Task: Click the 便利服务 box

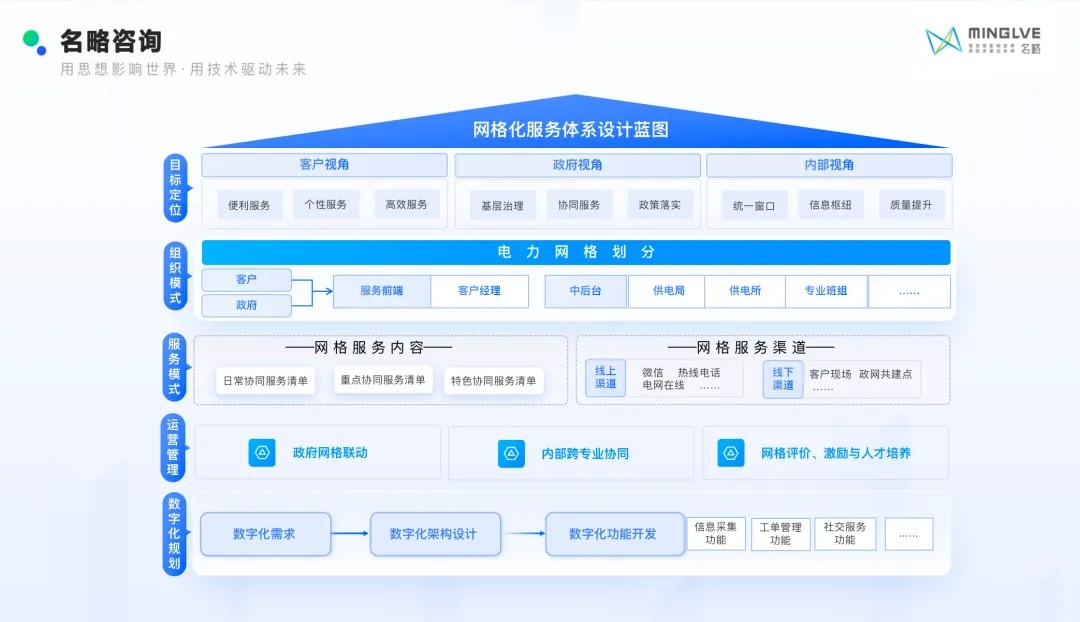Action: coord(250,205)
